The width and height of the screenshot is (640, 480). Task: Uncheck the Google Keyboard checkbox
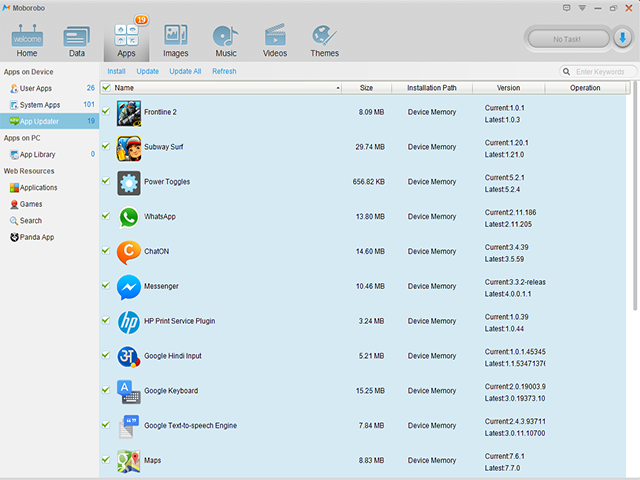tap(106, 389)
